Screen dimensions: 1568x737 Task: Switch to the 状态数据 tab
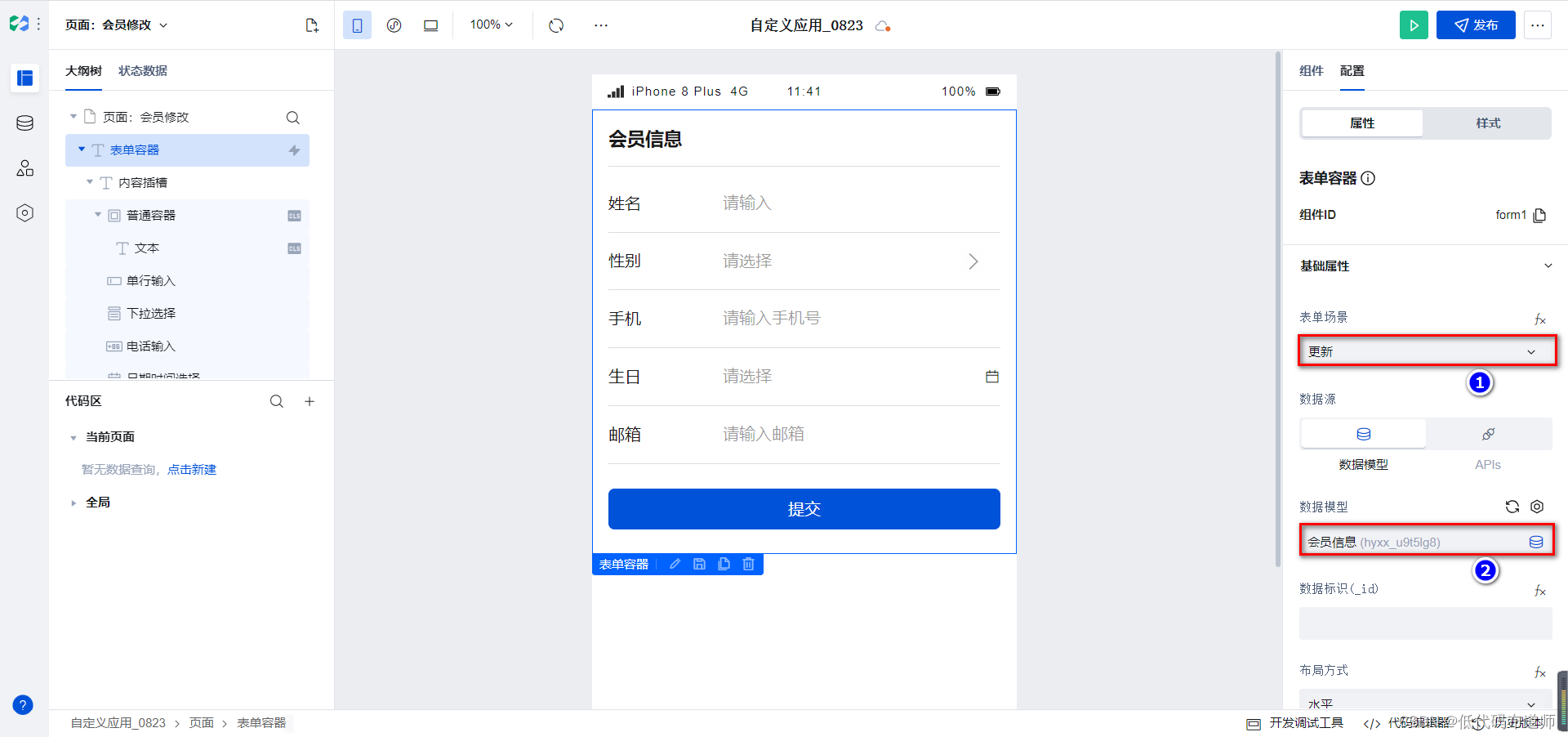pyautogui.click(x=143, y=71)
